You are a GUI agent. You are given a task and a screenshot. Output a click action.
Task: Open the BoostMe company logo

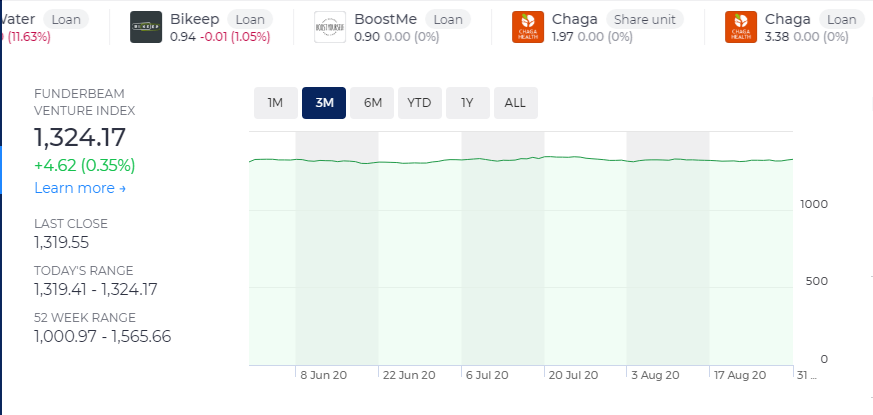click(330, 27)
